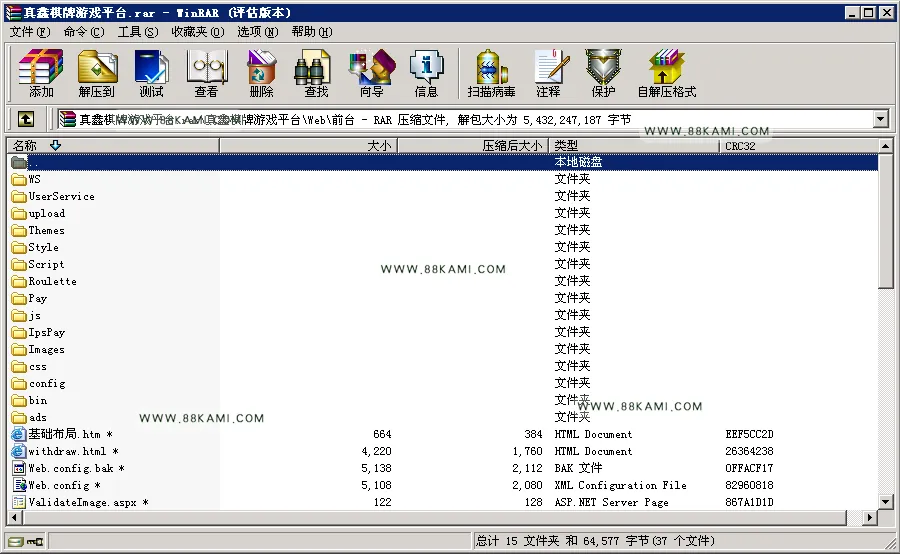The height and width of the screenshot is (554, 900).
Task: Click the Web.config file icon
Action: point(19,485)
